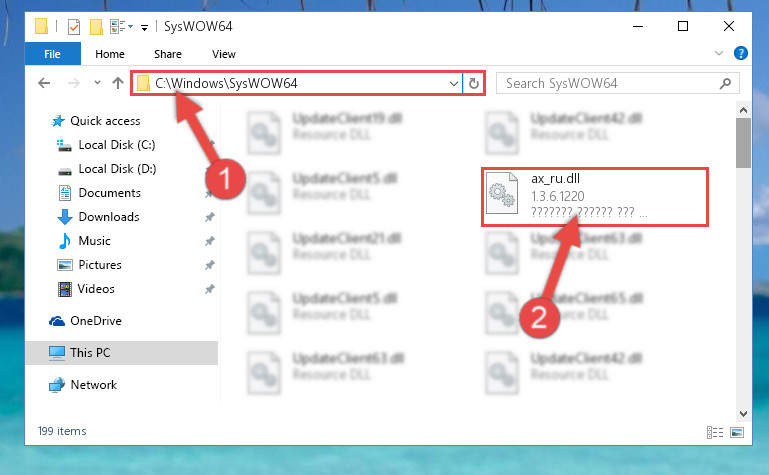Screen dimensions: 769x475
Task: Click the search magnifier icon
Action: click(725, 83)
